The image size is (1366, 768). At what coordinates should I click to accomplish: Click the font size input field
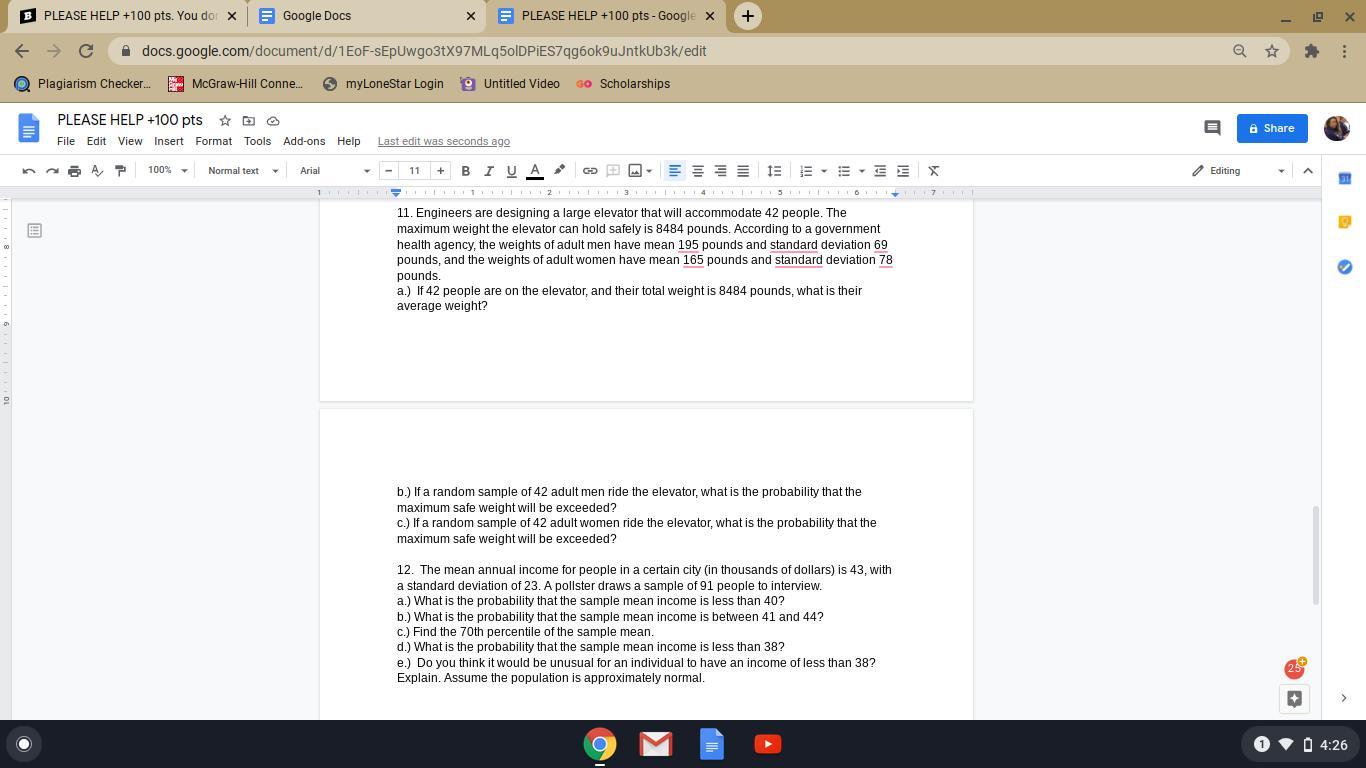[x=414, y=171]
